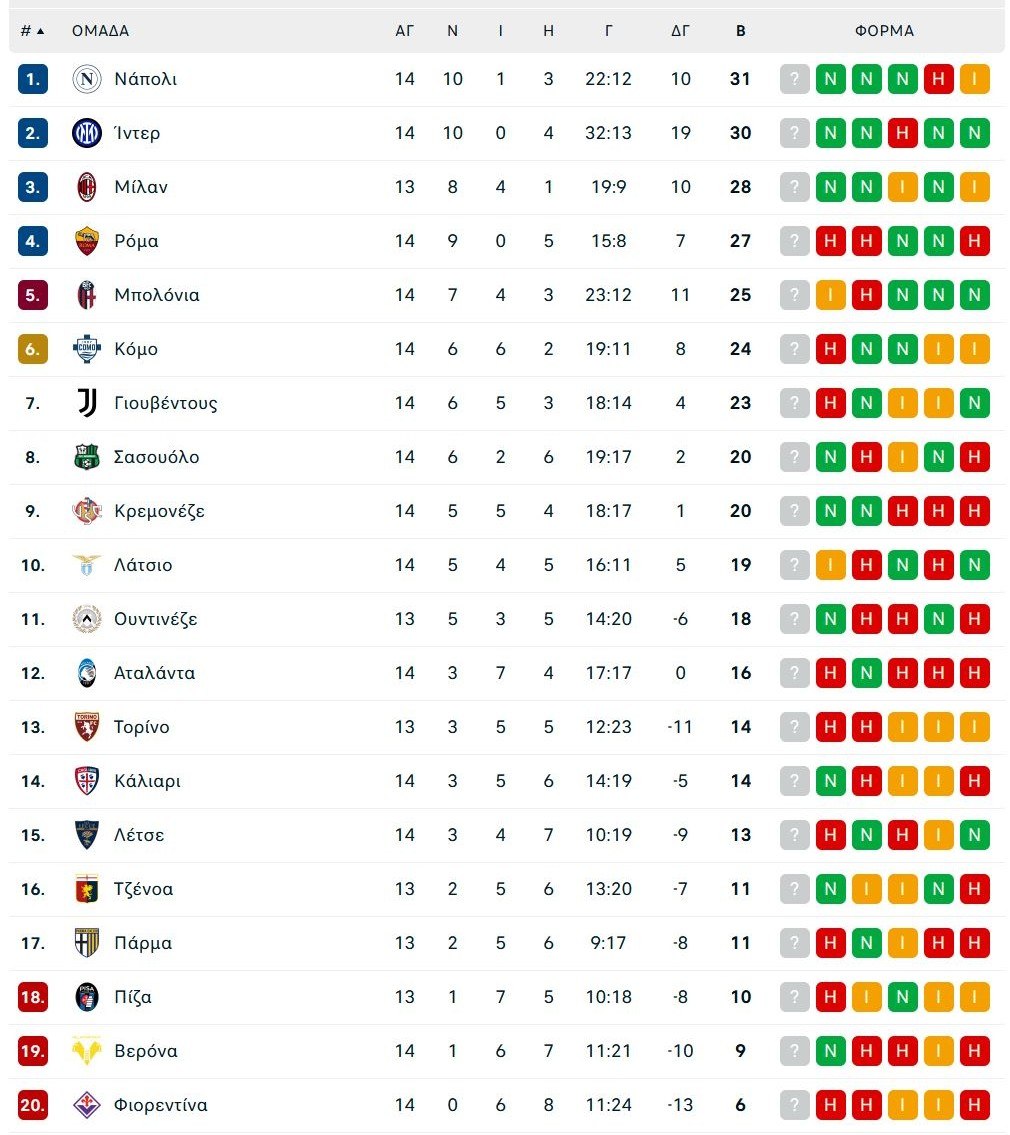The image size is (1010, 1135).
Task: Select the '?' next-match indicator for Ίντερ
Action: 794,132
